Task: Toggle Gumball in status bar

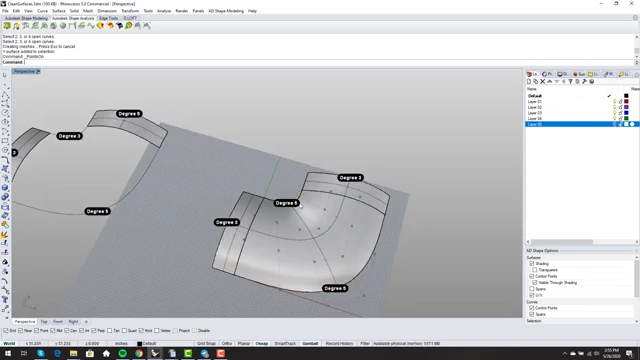Action: (x=310, y=344)
